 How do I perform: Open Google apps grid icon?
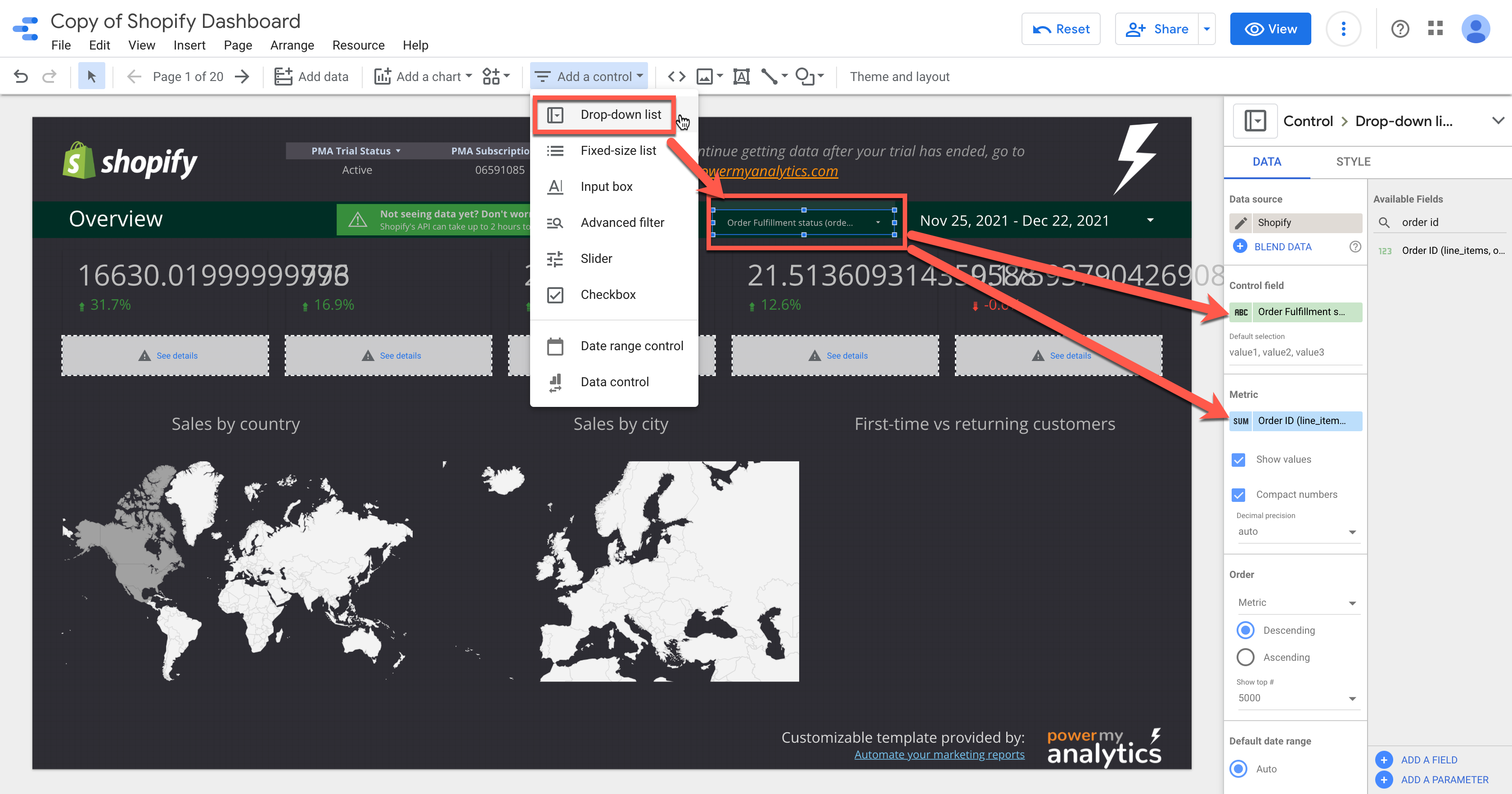coord(1435,28)
